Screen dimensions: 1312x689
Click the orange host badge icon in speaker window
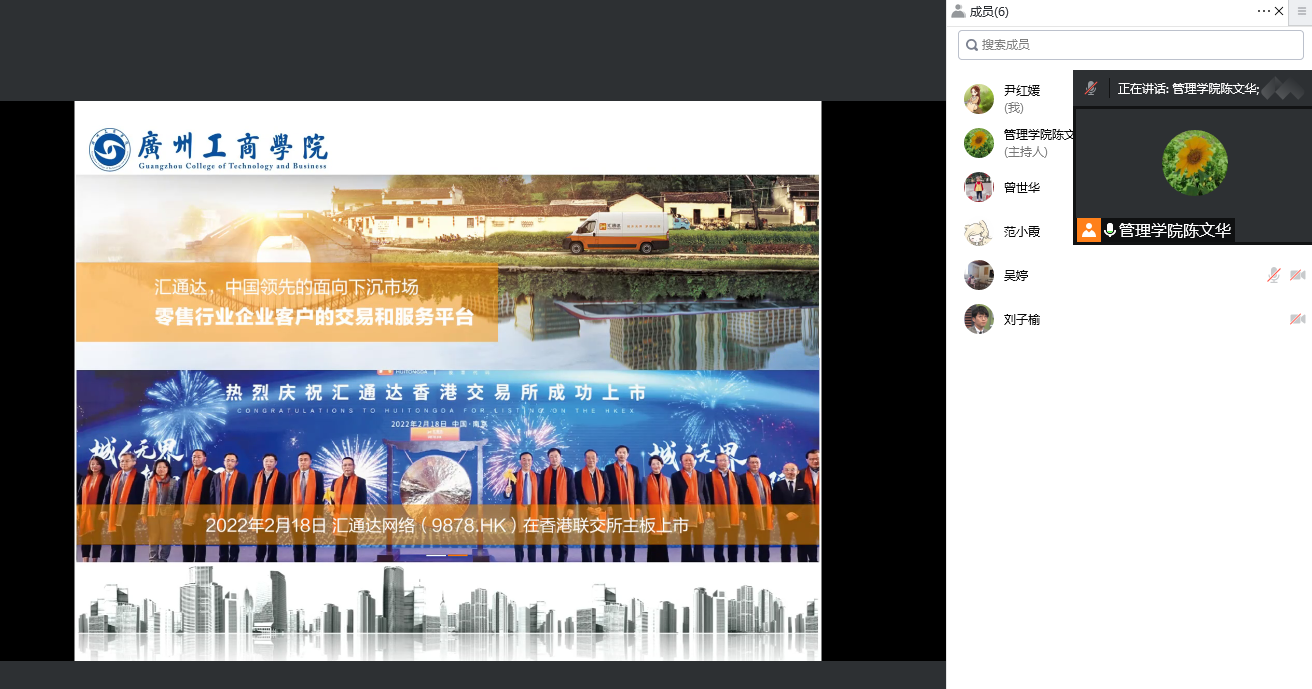pyautogui.click(x=1088, y=230)
